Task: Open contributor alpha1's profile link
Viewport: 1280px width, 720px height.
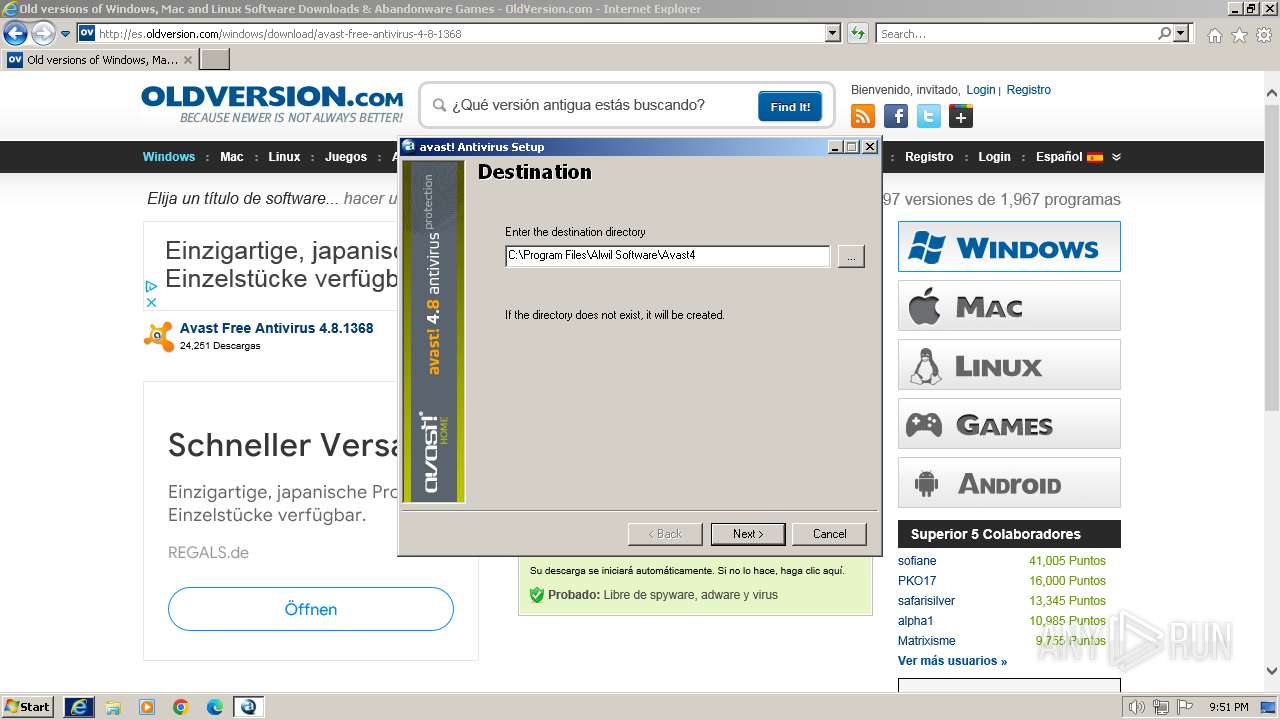Action: pos(915,621)
